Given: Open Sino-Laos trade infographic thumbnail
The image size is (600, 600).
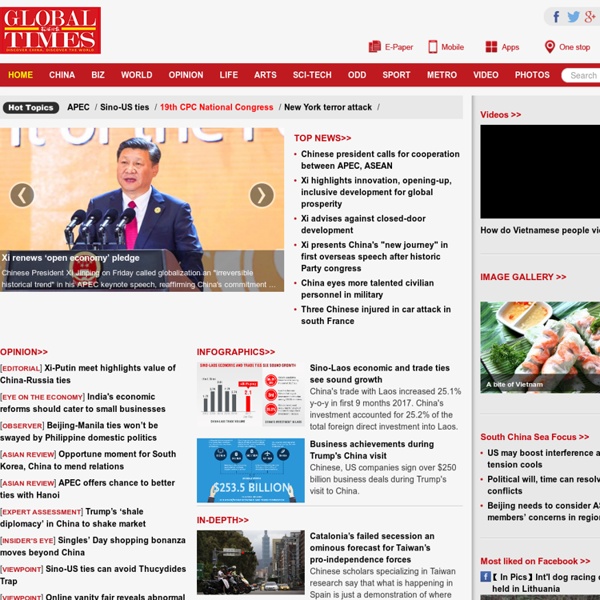Looking at the screenshot, I should pos(251,394).
